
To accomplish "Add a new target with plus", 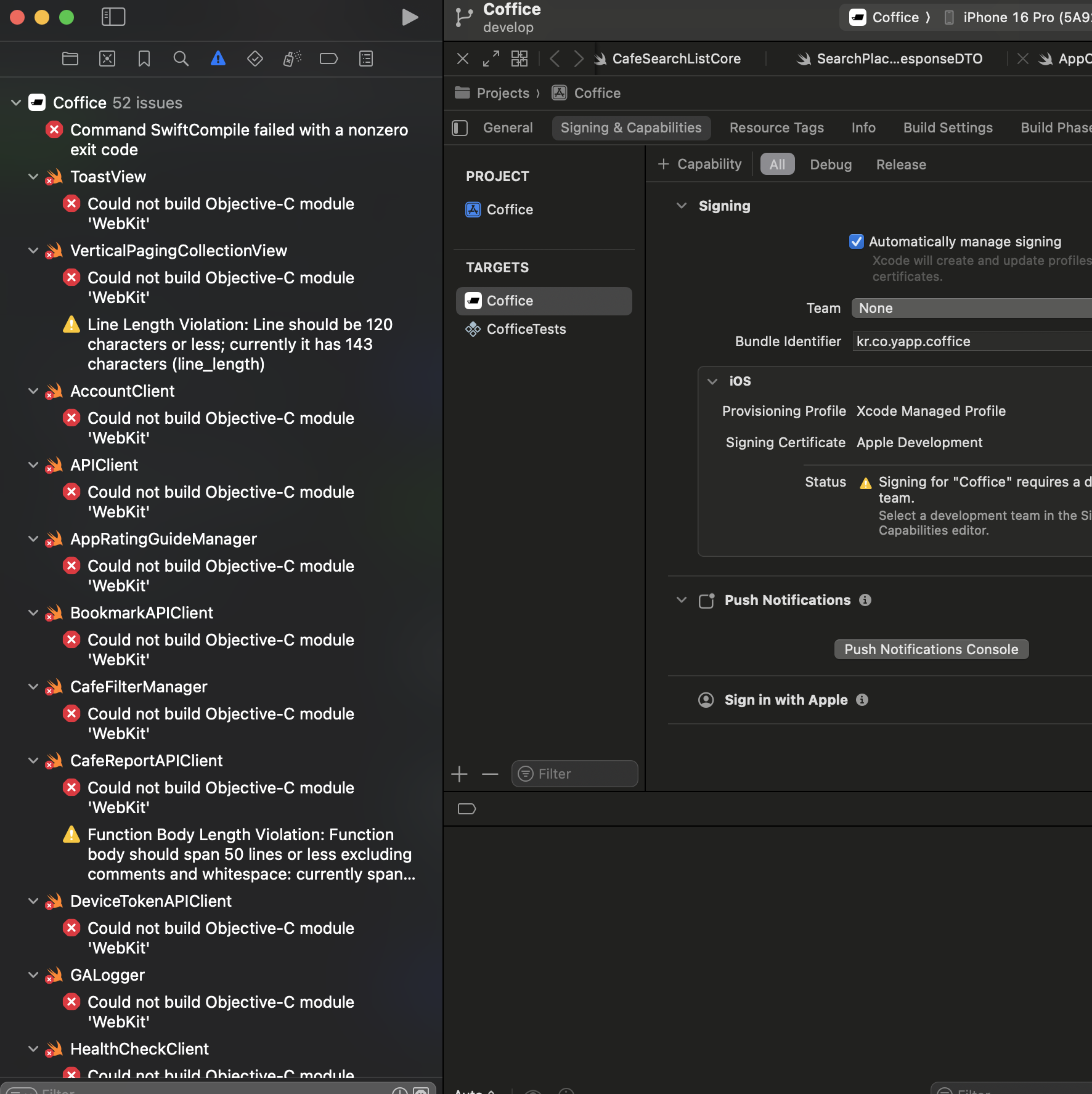I will [460, 774].
